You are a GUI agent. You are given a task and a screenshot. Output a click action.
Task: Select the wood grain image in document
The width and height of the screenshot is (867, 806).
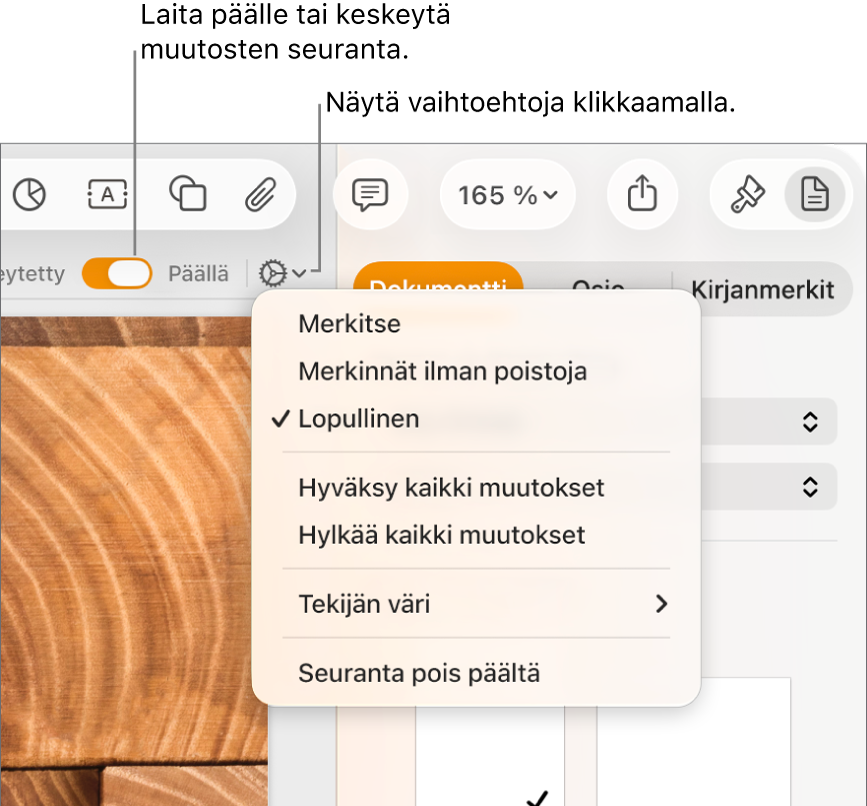pos(134,561)
